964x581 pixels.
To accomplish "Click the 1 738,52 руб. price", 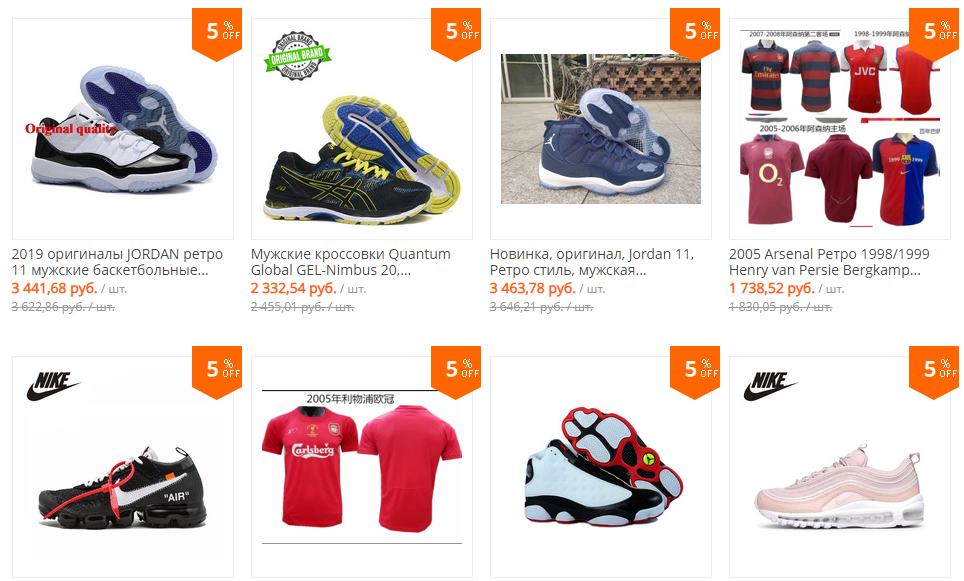I will coord(772,288).
